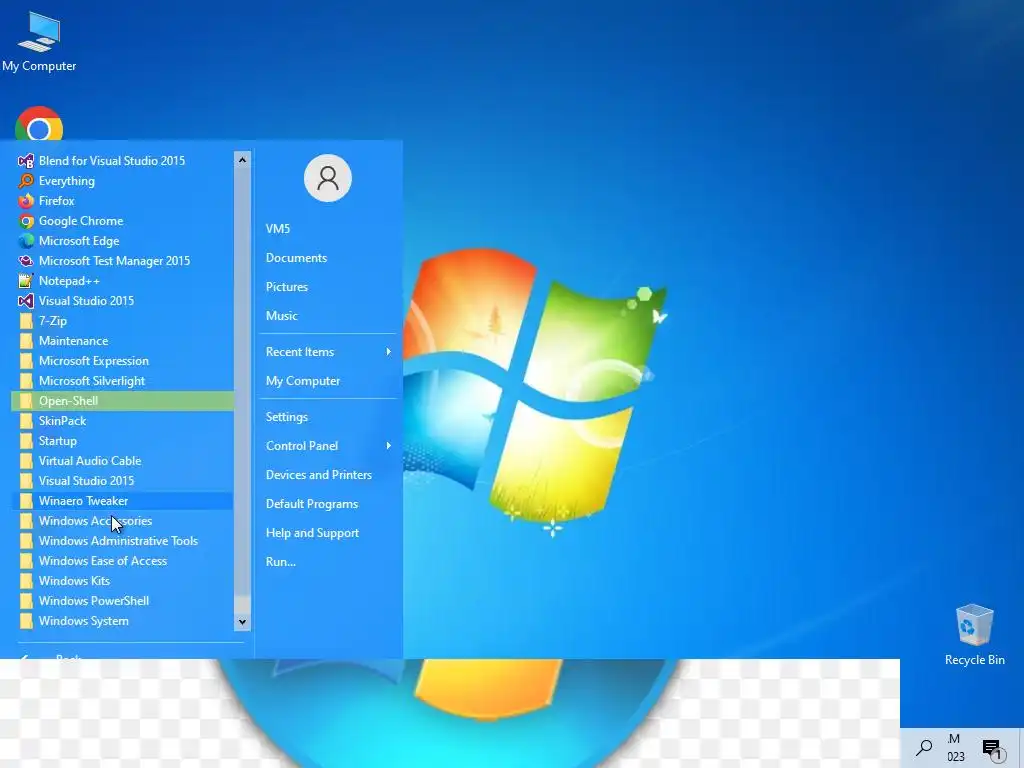Image resolution: width=1024 pixels, height=768 pixels.
Task: Click the user account avatar picture
Action: [328, 178]
